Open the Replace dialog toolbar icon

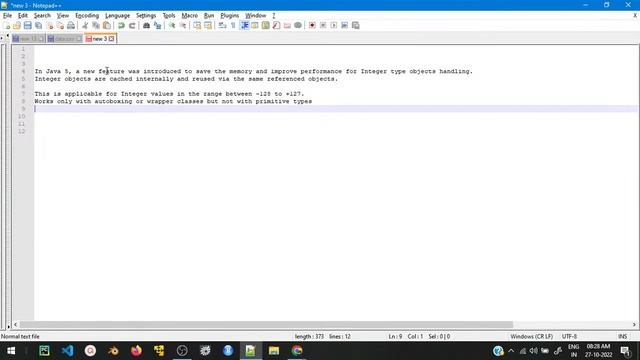click(x=157, y=25)
